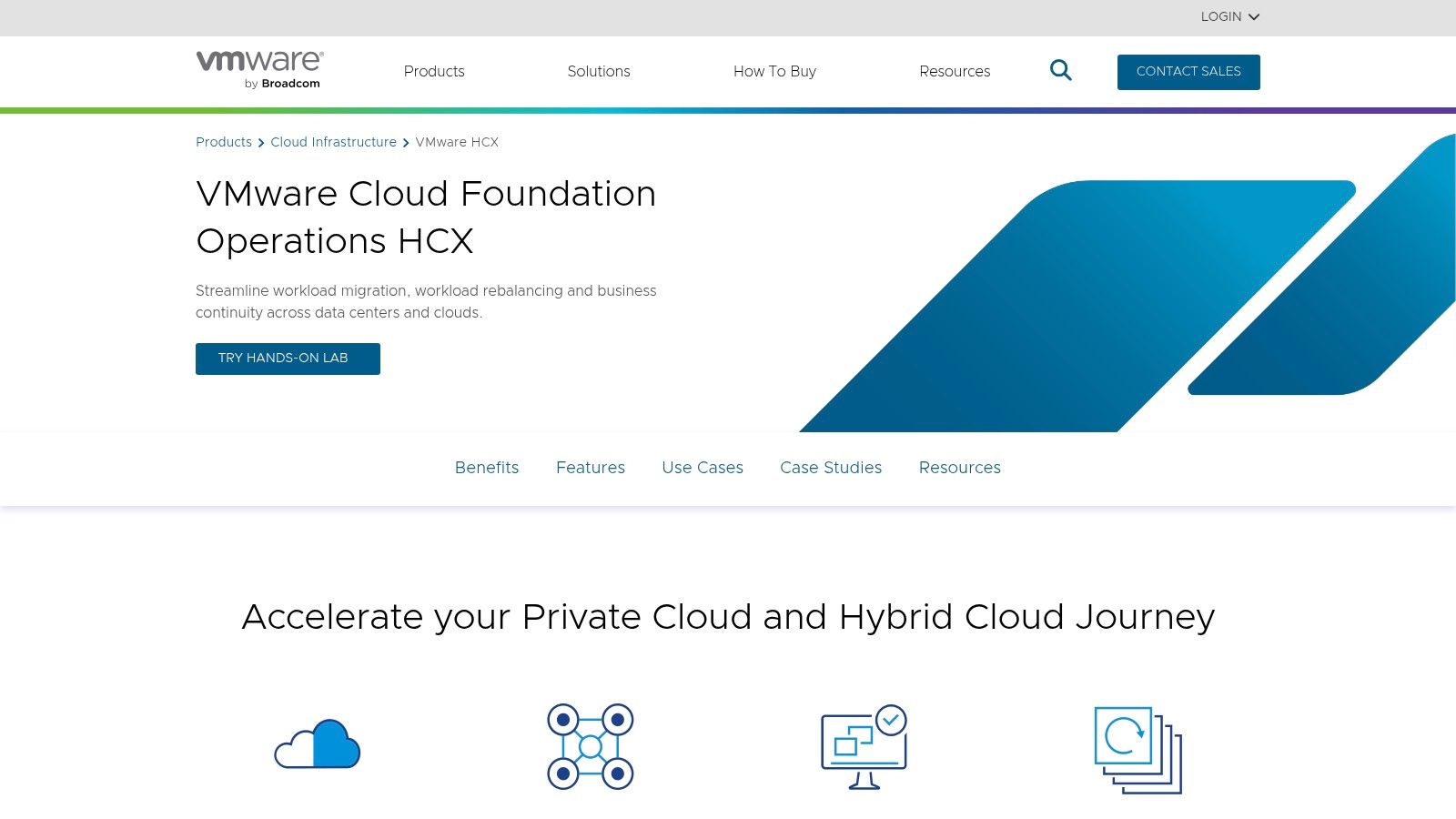Click the VMware Cloud Foundation Operations HCX heading
This screenshot has height=819, width=1456.
click(426, 217)
